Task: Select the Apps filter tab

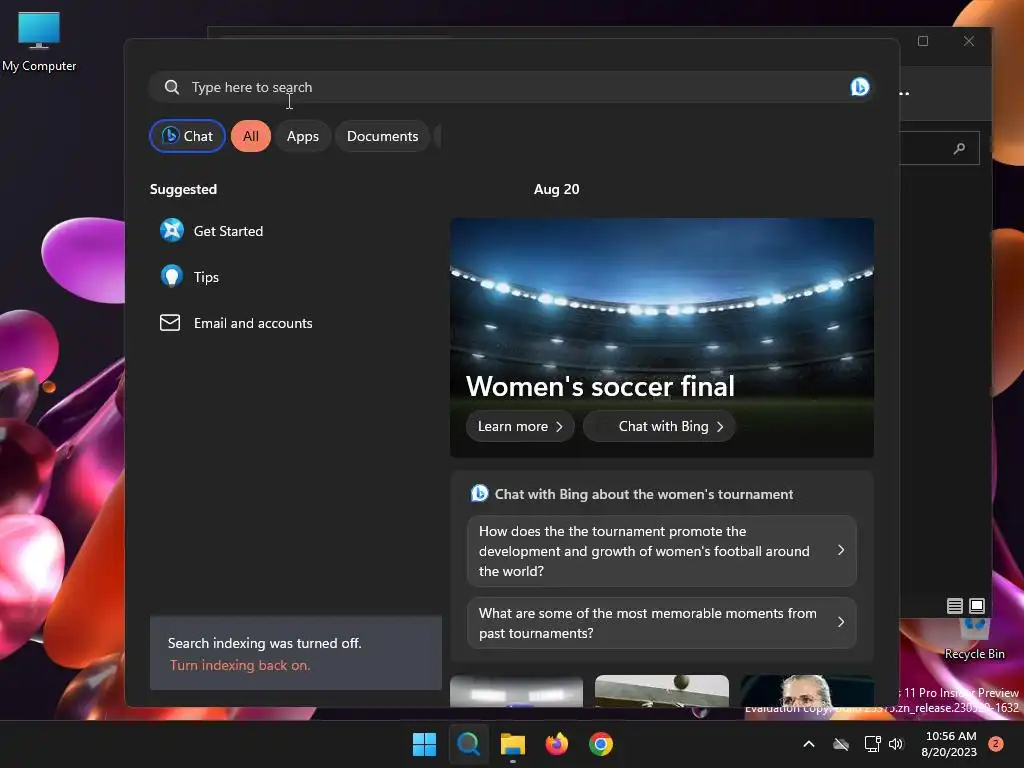Action: (303, 136)
